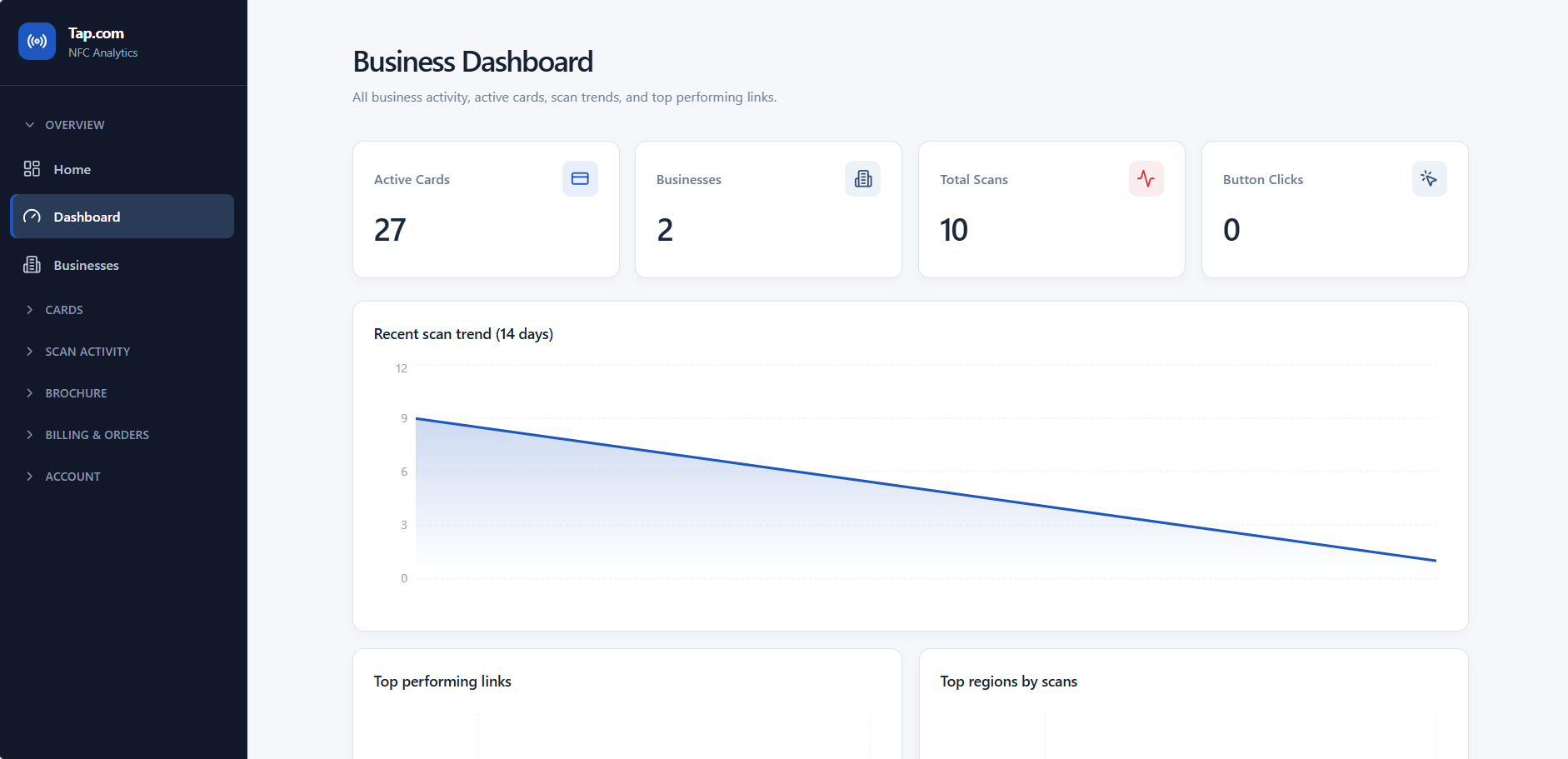This screenshot has width=1568, height=759.
Task: Click the Home grid icon in sidebar
Action: click(x=32, y=169)
